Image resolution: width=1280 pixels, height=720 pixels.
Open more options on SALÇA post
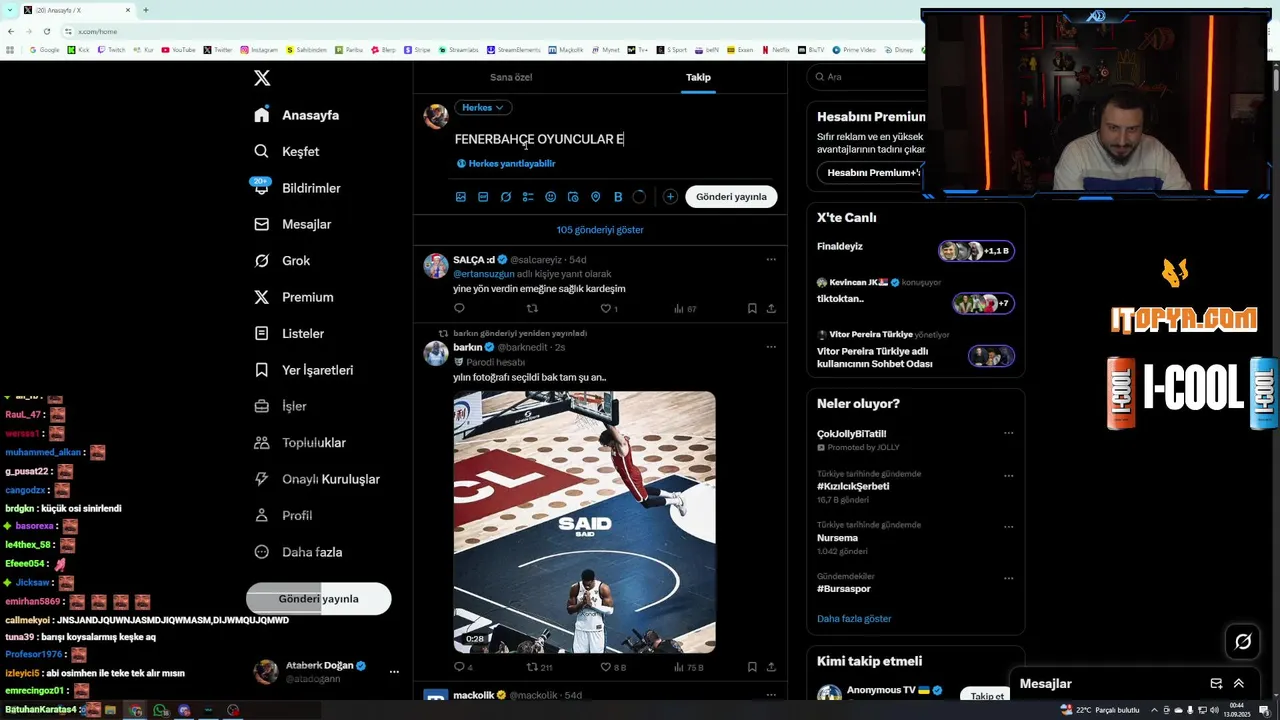pyautogui.click(x=771, y=260)
